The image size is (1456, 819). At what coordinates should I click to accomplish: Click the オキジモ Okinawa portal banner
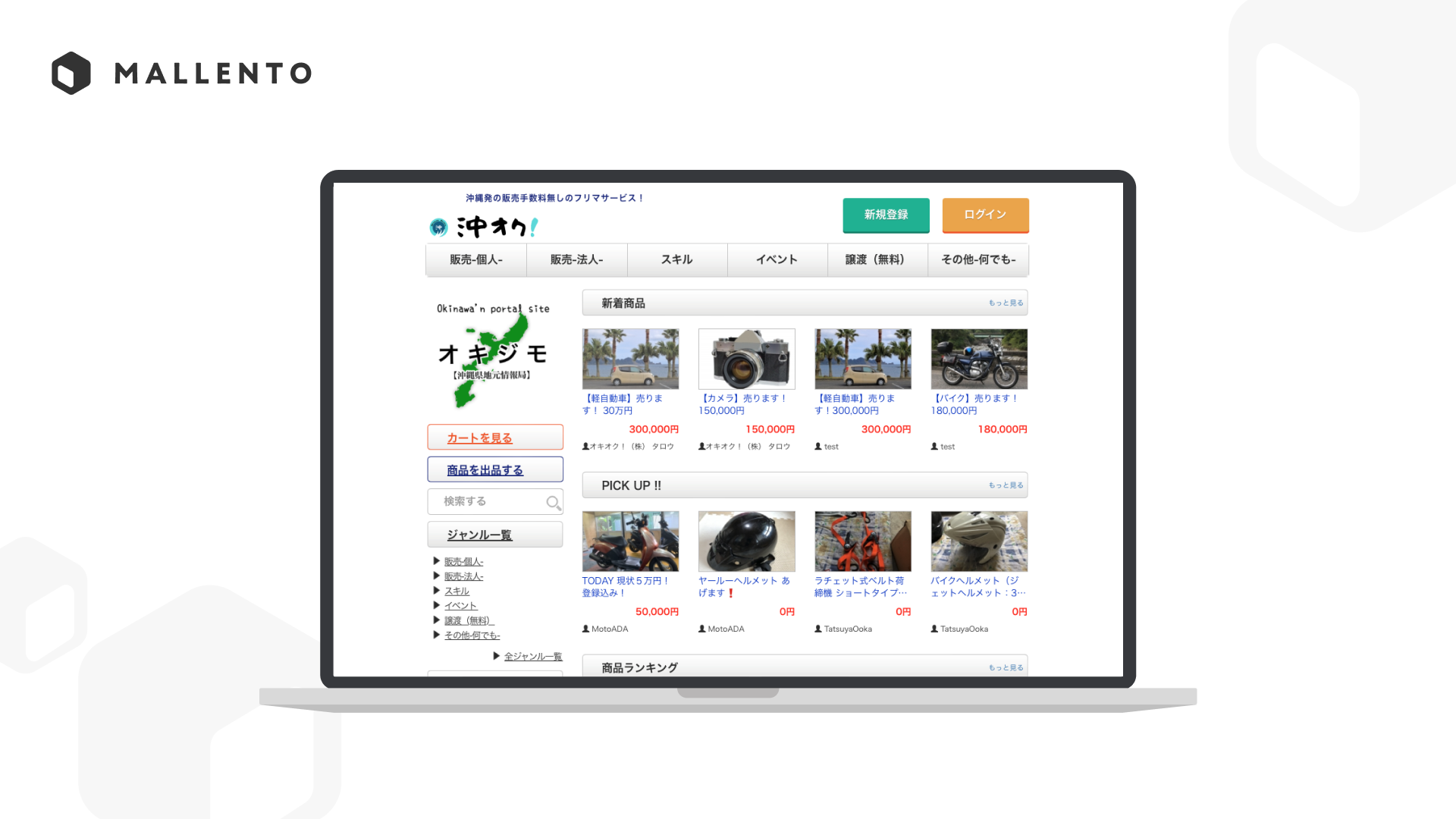tap(494, 355)
